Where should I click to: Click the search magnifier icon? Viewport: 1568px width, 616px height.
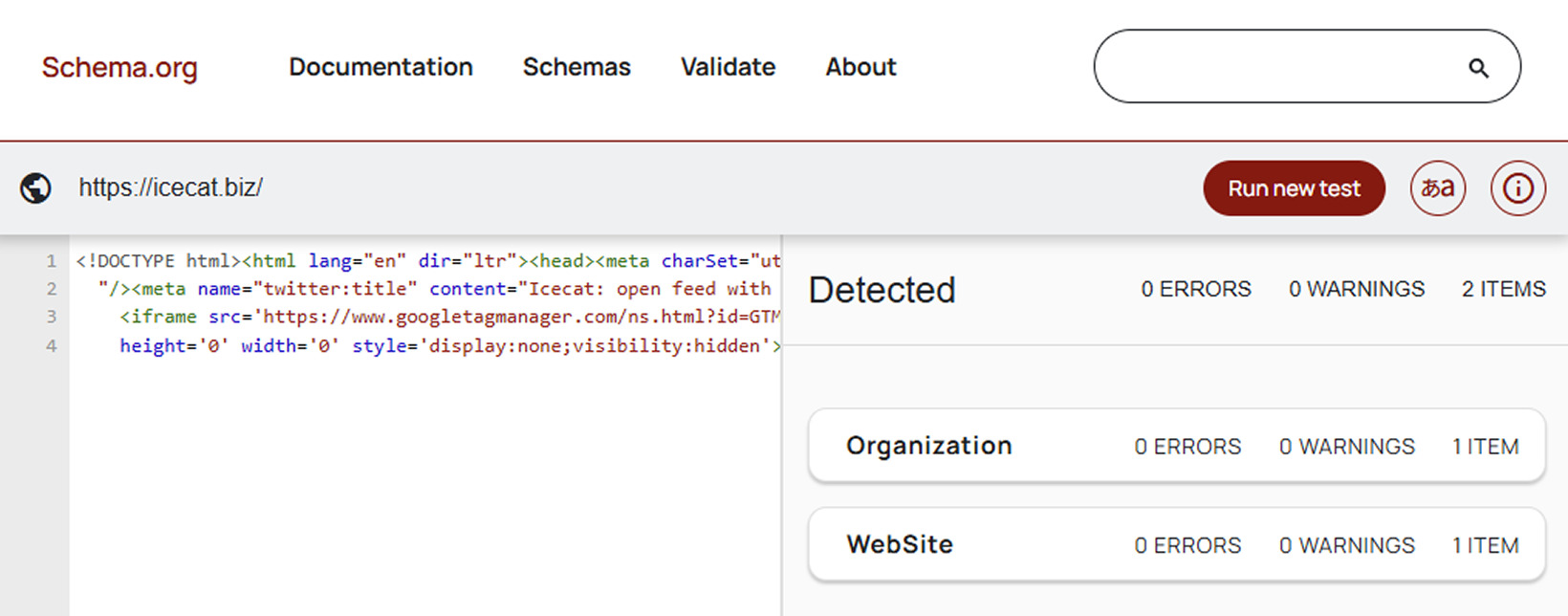click(1478, 68)
